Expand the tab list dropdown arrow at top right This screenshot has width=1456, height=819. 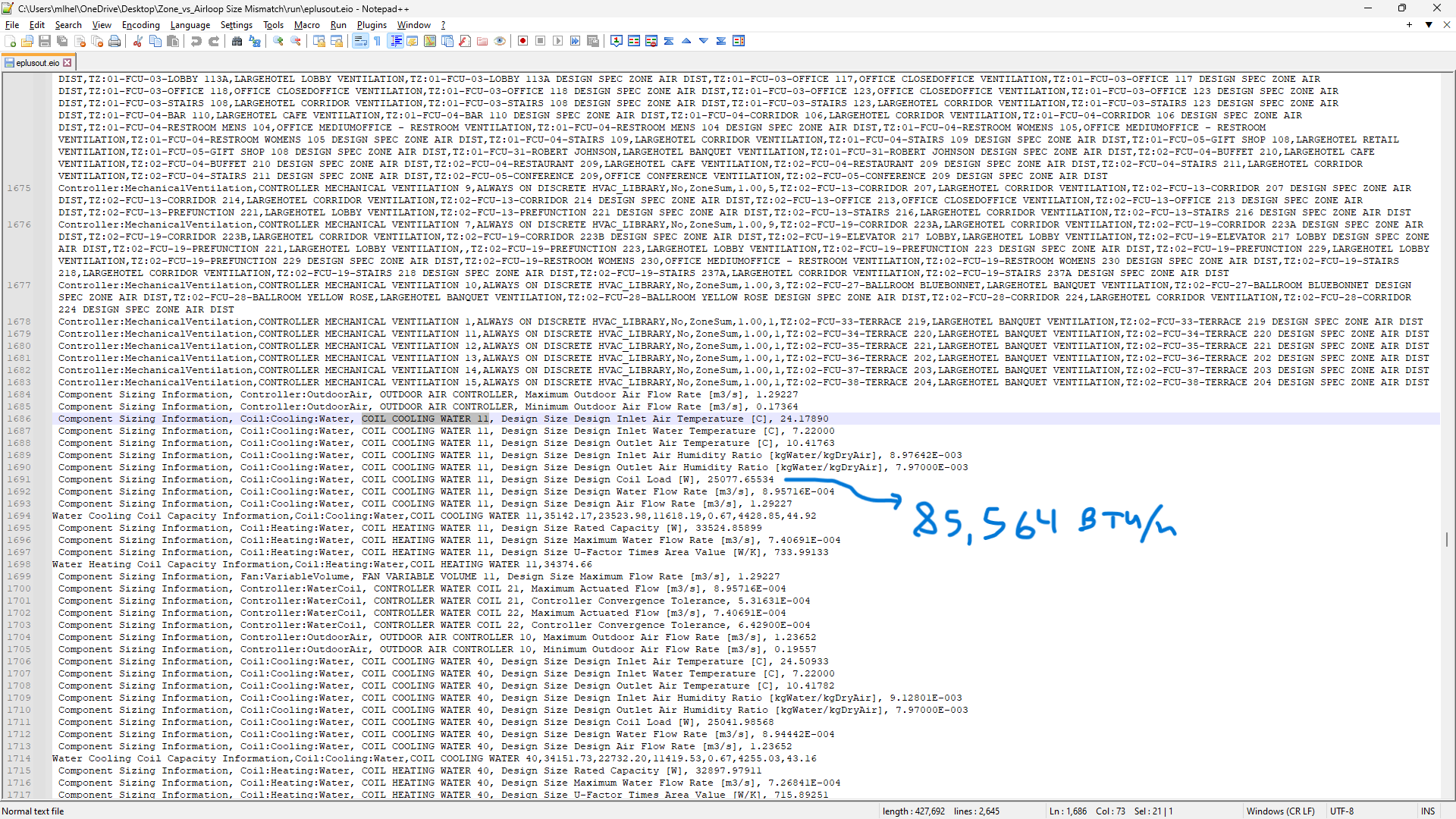[1429, 25]
